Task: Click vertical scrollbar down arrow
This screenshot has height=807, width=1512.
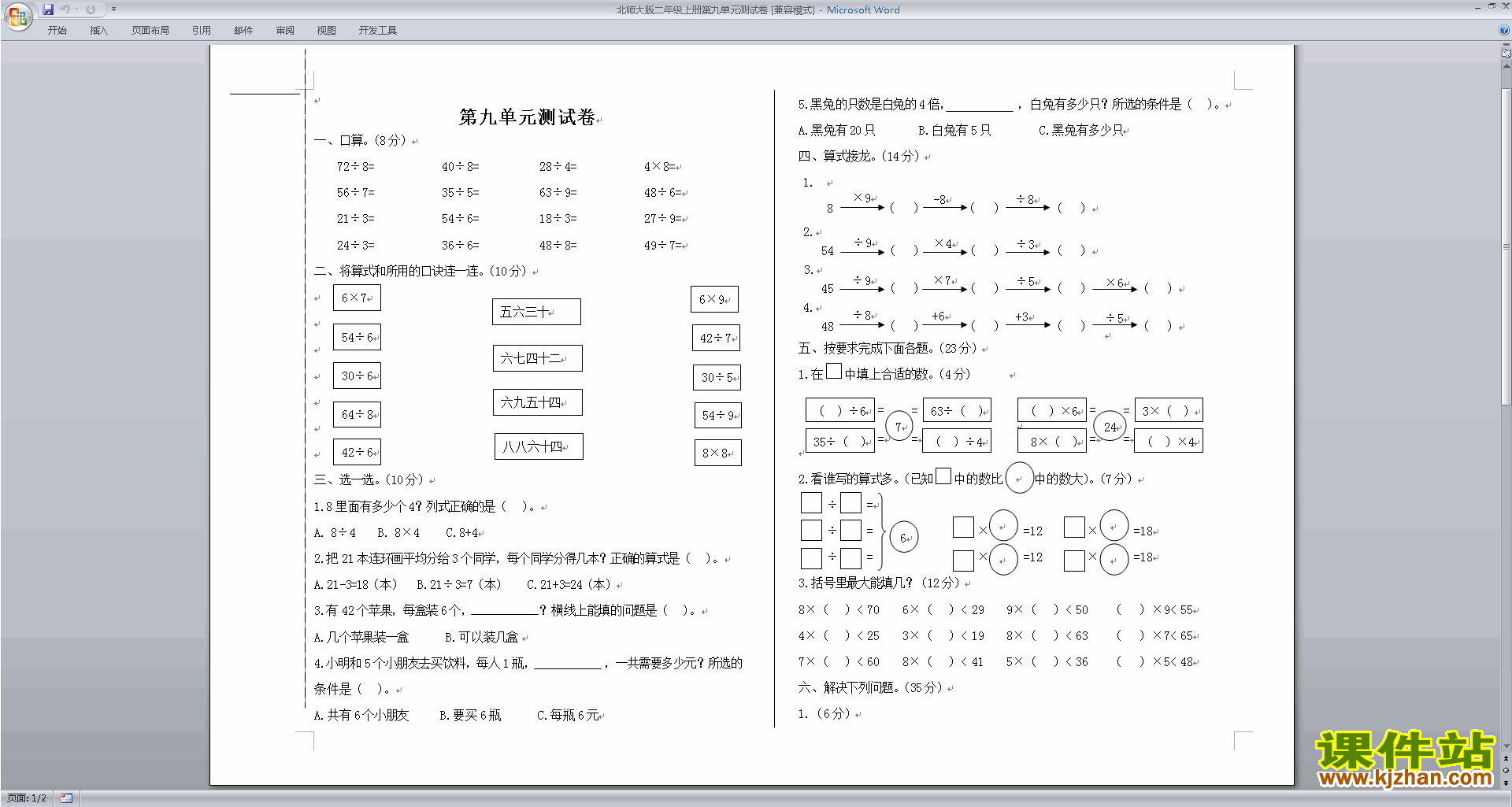Action: tap(1506, 746)
